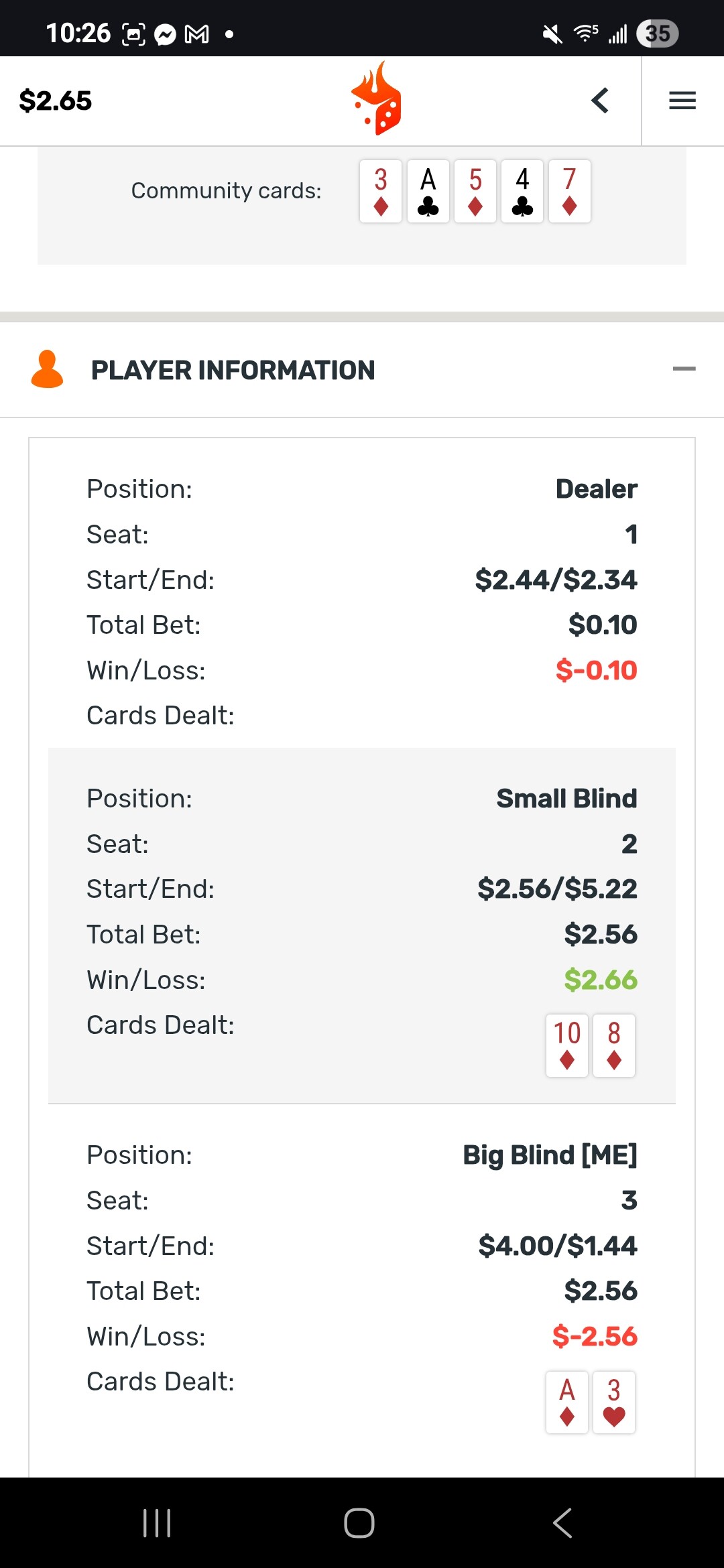The height and width of the screenshot is (1568, 724).
Task: Tap the back chevron in header
Action: click(600, 101)
